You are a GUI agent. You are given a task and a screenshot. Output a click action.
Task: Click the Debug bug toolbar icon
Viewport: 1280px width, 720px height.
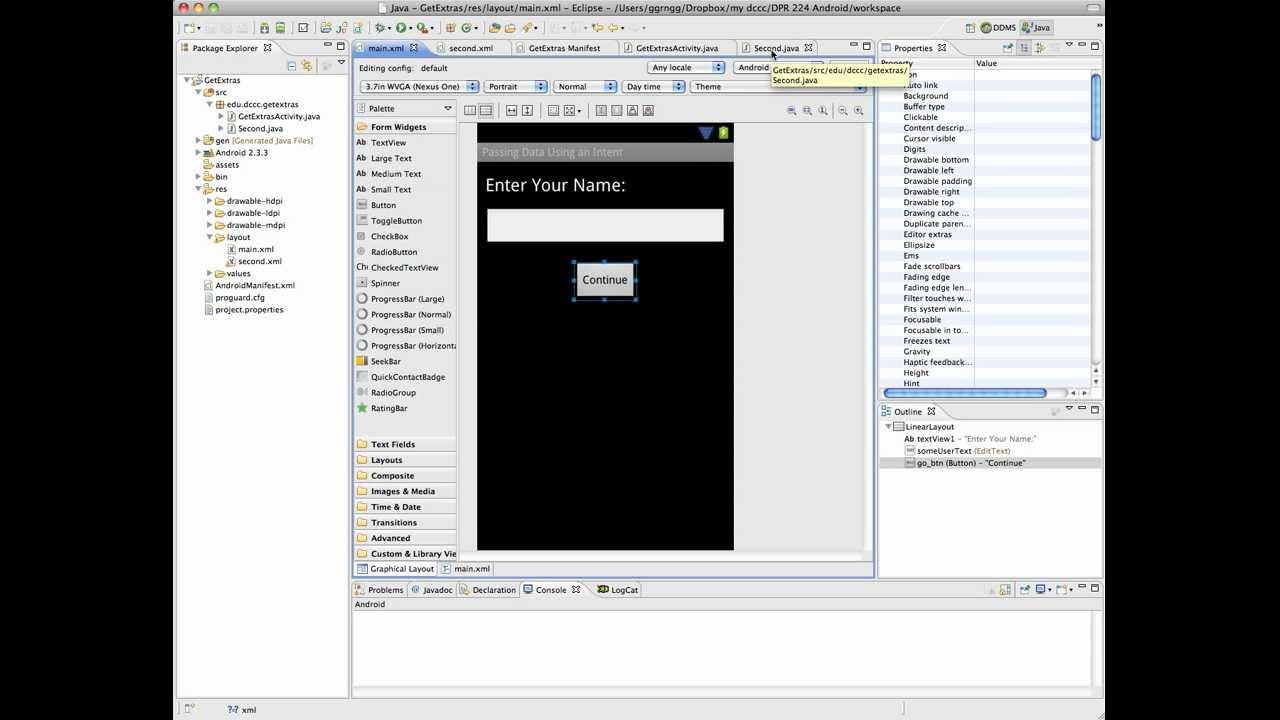point(380,28)
